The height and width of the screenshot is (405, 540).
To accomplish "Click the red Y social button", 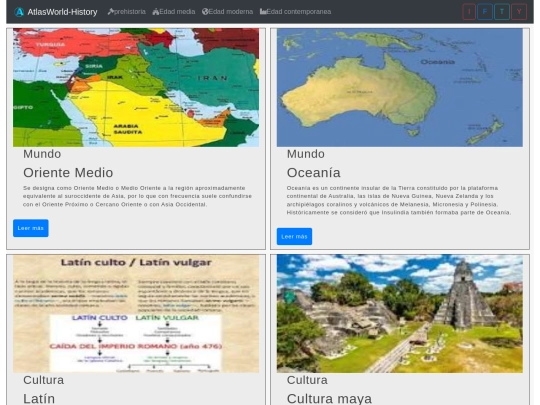I will pyautogui.click(x=519, y=12).
